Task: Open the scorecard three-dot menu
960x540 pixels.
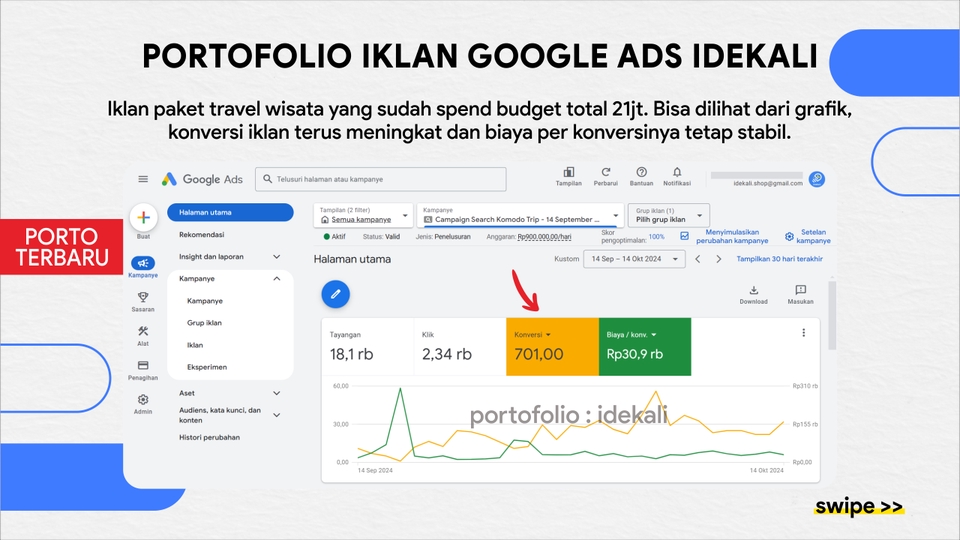Action: coord(803,332)
